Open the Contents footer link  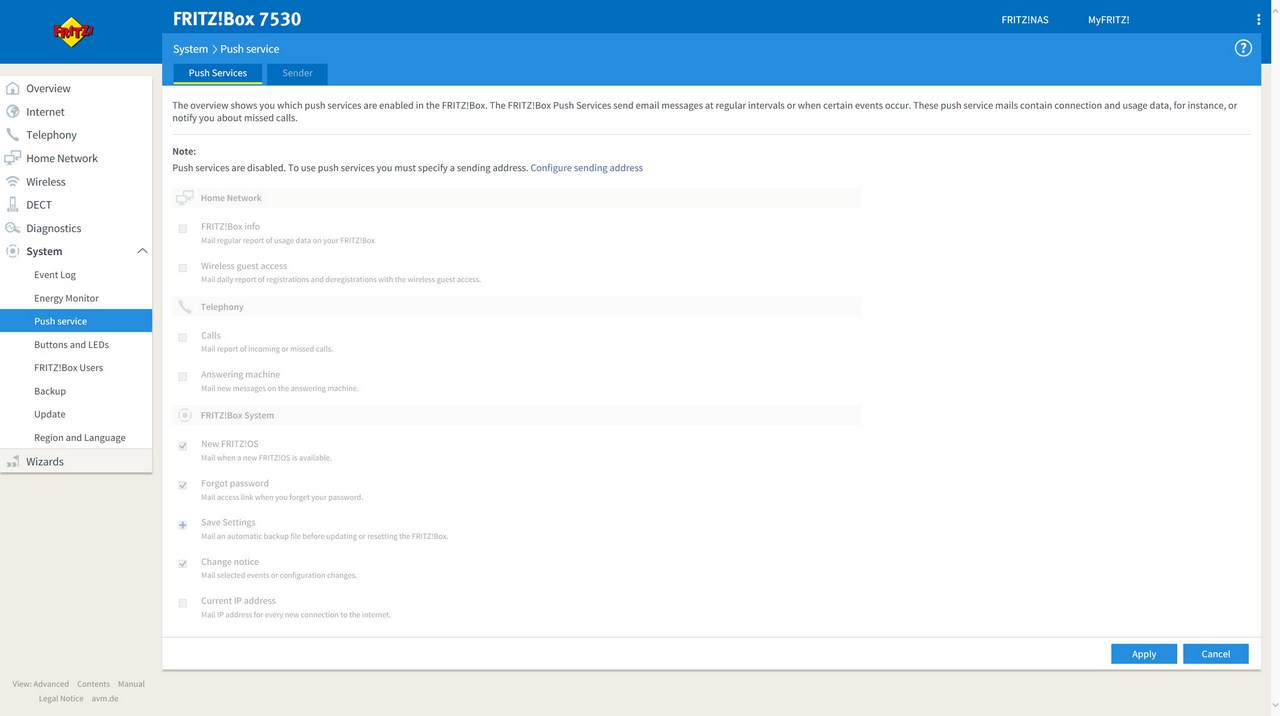click(94, 684)
